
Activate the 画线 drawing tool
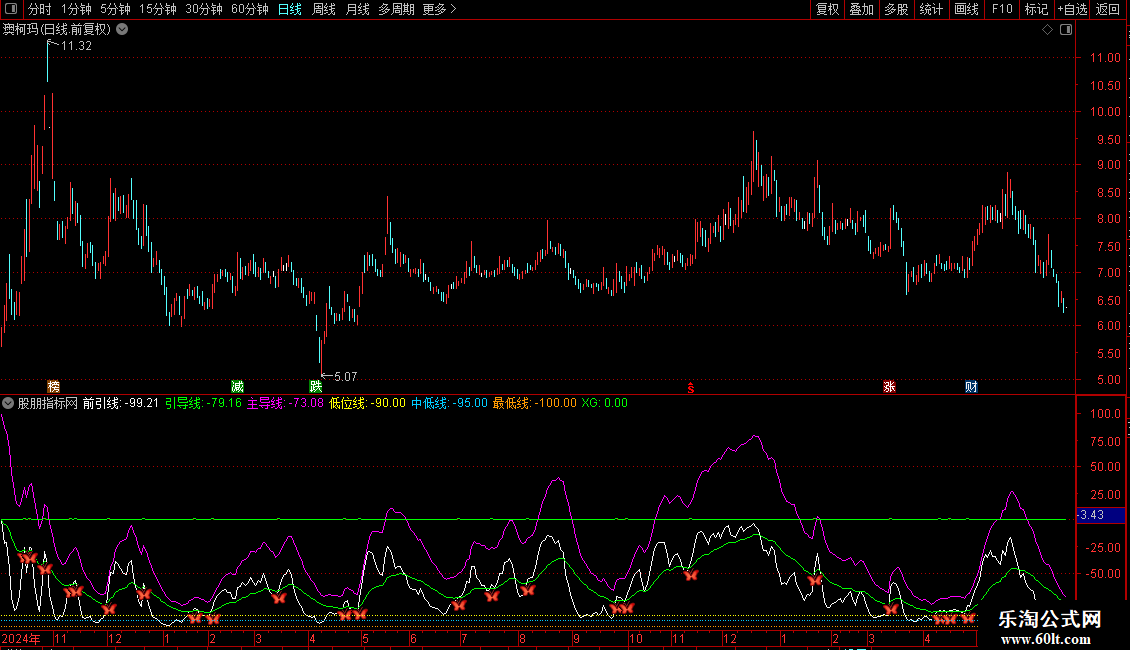click(x=966, y=9)
